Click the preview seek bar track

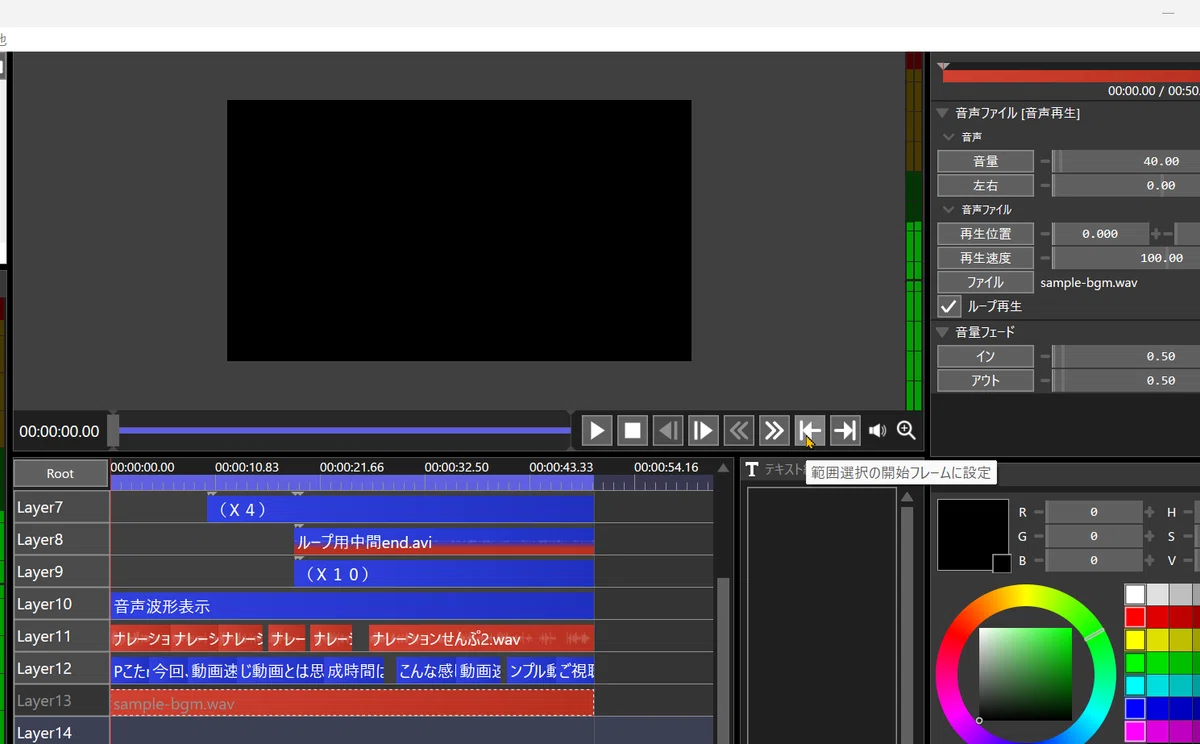point(344,431)
